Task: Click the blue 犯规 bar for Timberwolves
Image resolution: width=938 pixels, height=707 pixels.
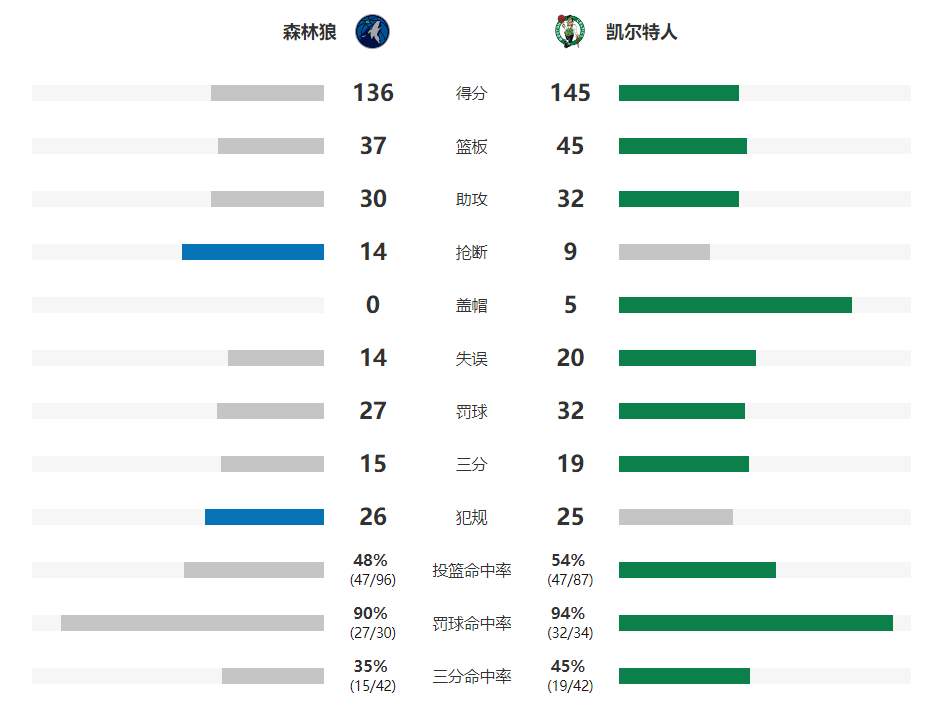Action: coord(264,517)
